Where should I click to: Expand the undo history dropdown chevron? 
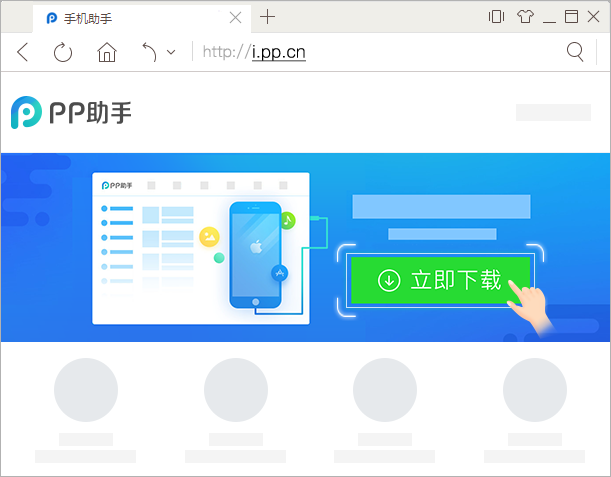[171, 52]
